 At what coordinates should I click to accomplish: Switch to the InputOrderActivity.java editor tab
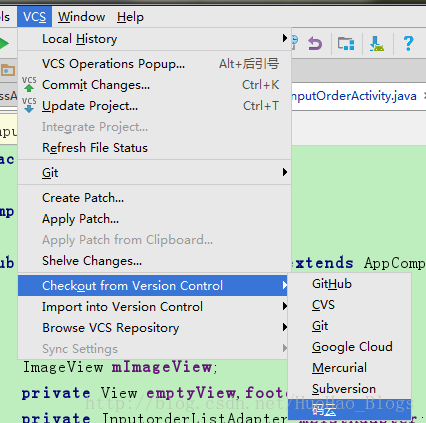[354, 96]
